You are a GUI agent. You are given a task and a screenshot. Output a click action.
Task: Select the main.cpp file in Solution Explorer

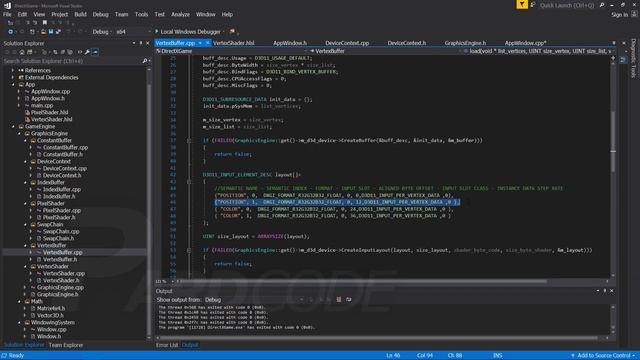[x=42, y=105]
